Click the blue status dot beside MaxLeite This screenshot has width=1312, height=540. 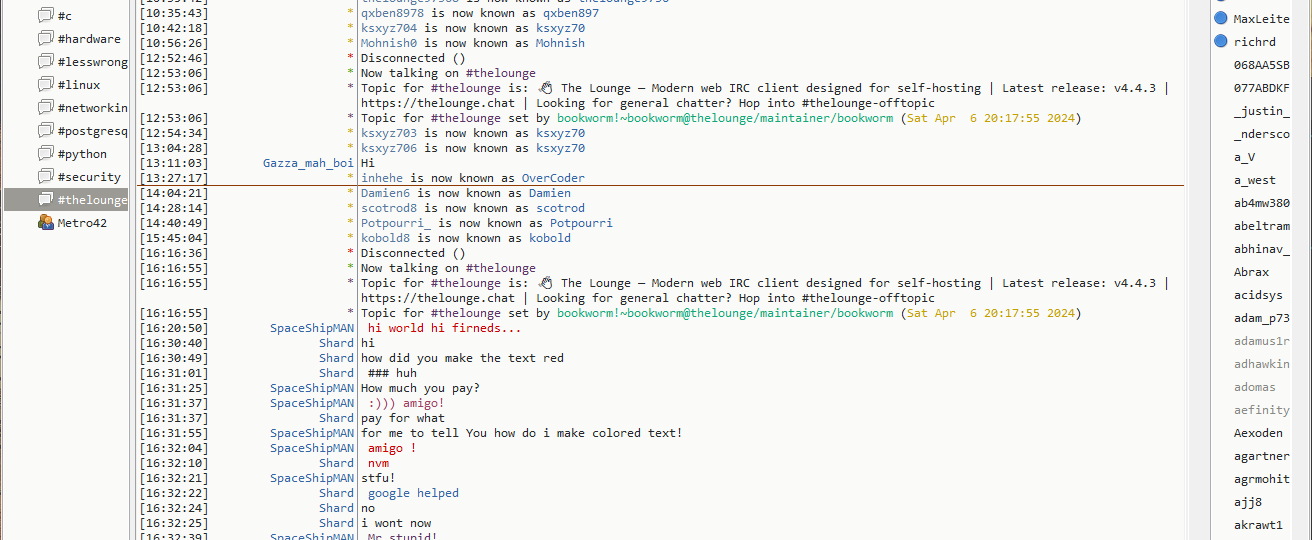(1220, 18)
